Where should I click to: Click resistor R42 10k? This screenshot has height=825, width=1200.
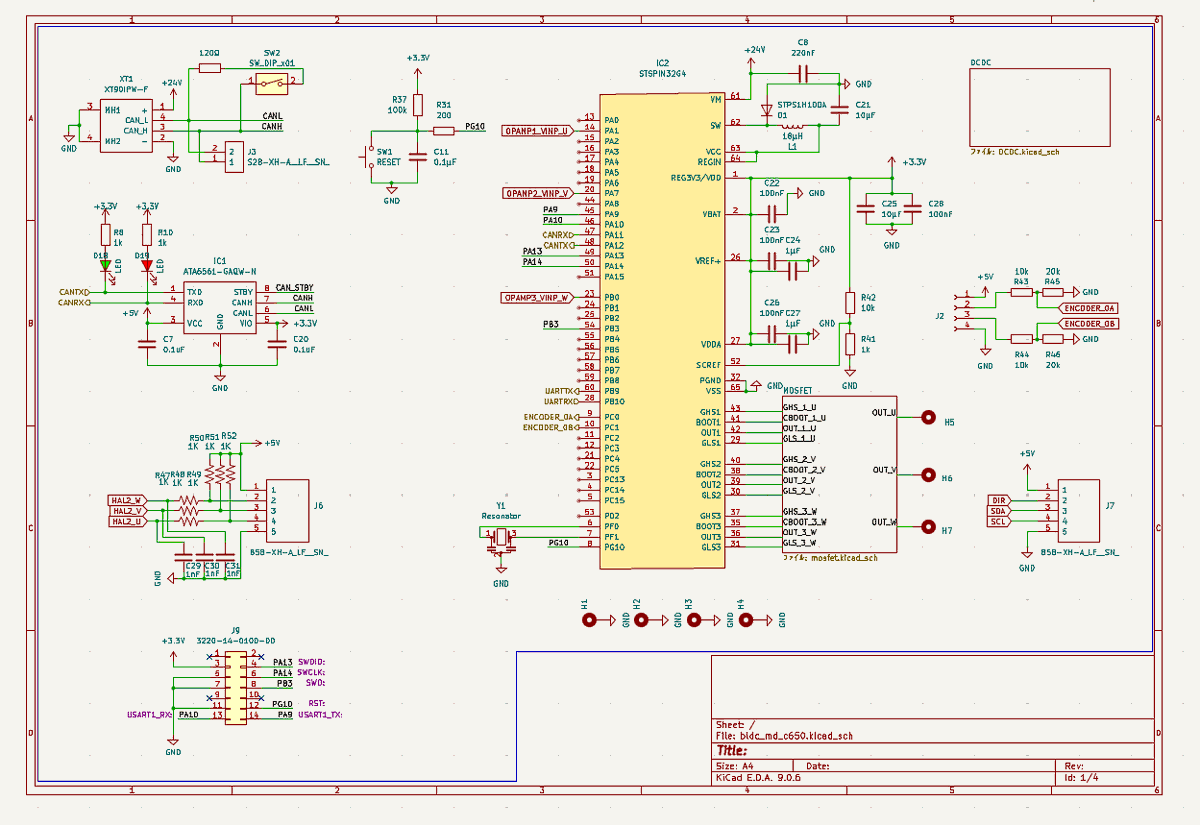click(850, 303)
